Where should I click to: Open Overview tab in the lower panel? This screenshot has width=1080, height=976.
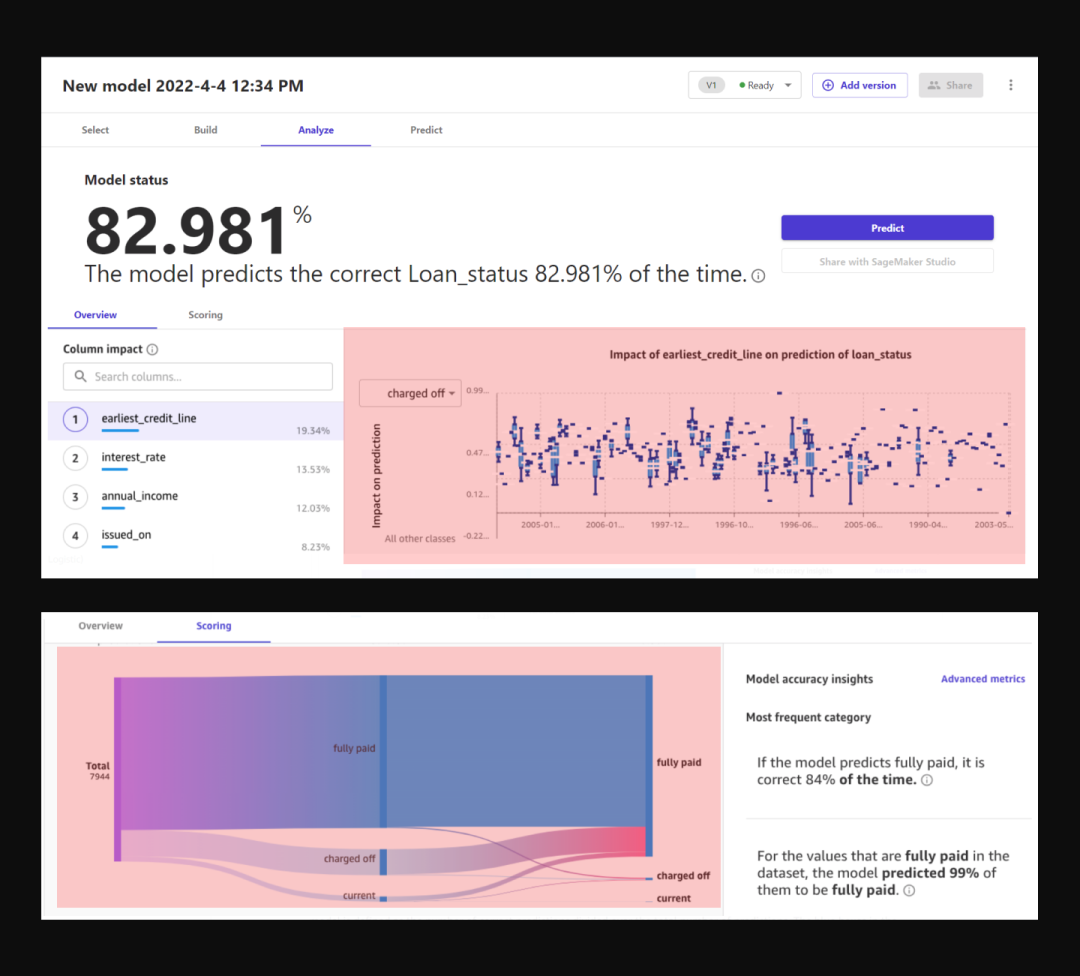[x=101, y=625]
